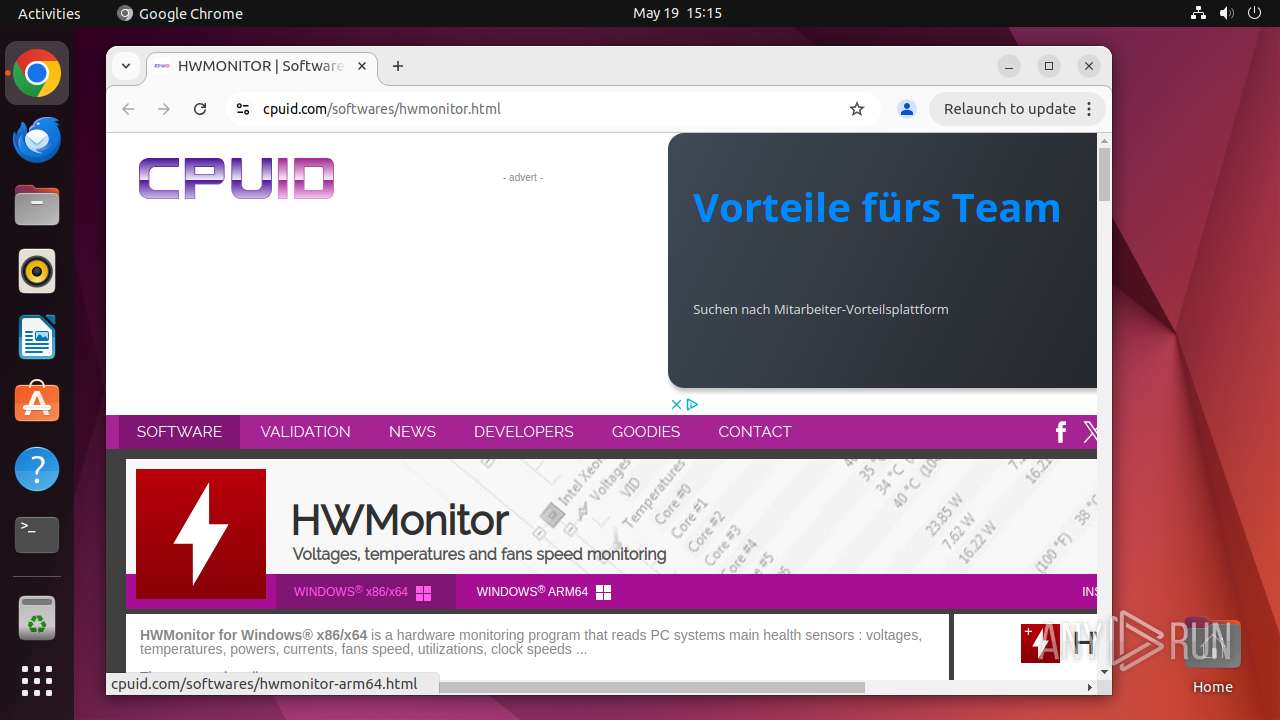
Task: Open the SOFTWARE menu
Action: tap(179, 432)
